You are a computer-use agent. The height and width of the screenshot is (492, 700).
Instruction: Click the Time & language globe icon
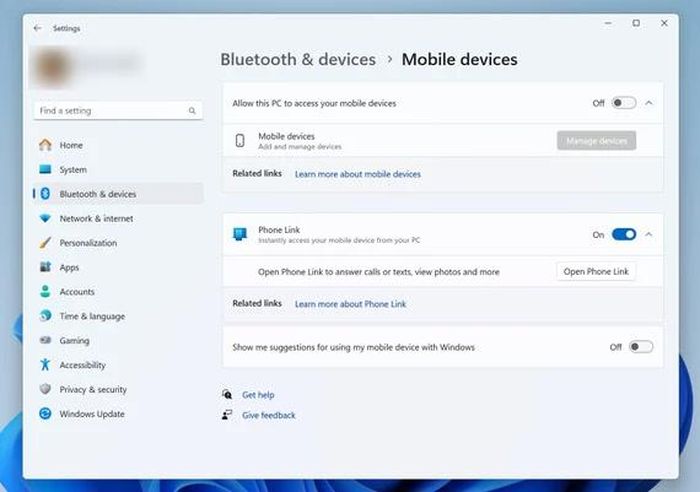45,316
